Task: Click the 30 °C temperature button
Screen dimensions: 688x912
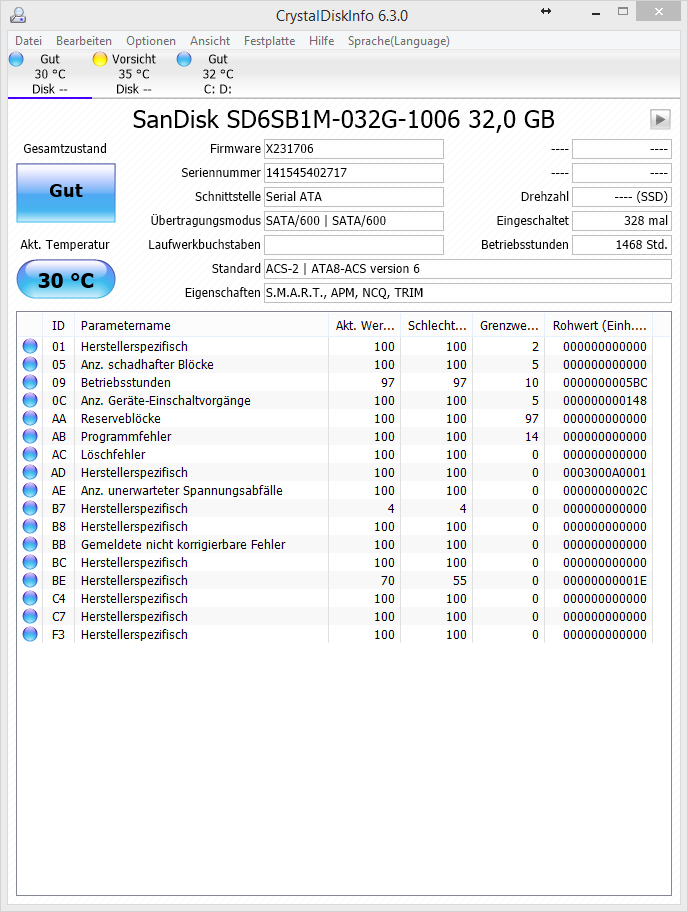Action: [x=66, y=279]
